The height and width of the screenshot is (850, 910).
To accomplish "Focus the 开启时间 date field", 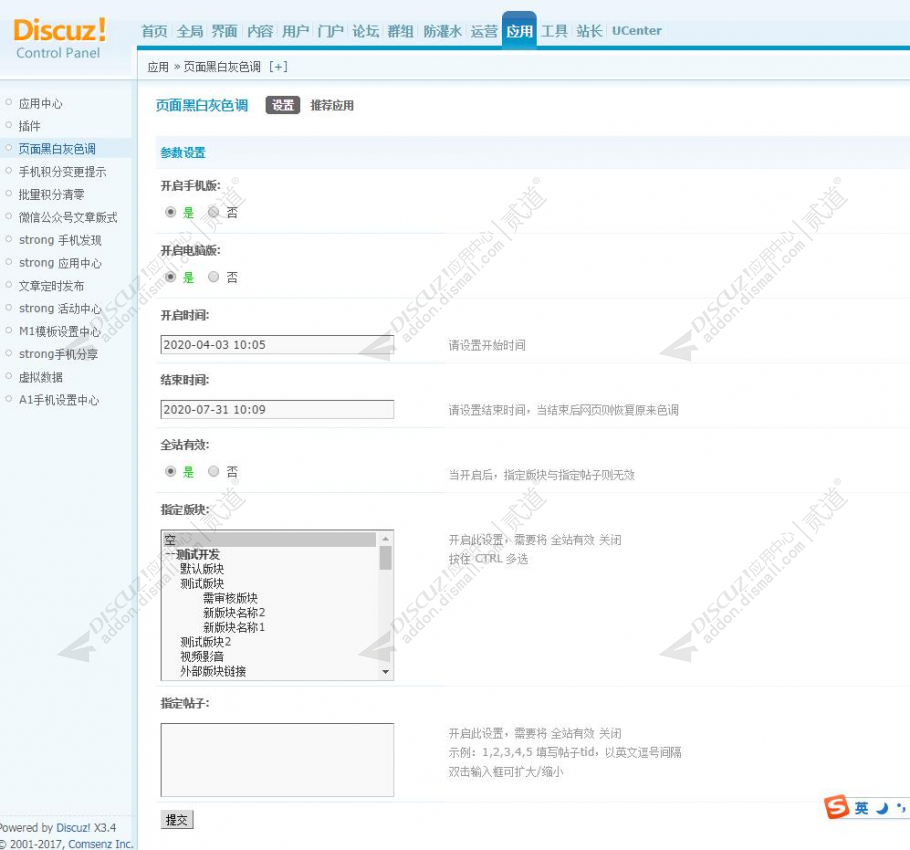I will 277,345.
